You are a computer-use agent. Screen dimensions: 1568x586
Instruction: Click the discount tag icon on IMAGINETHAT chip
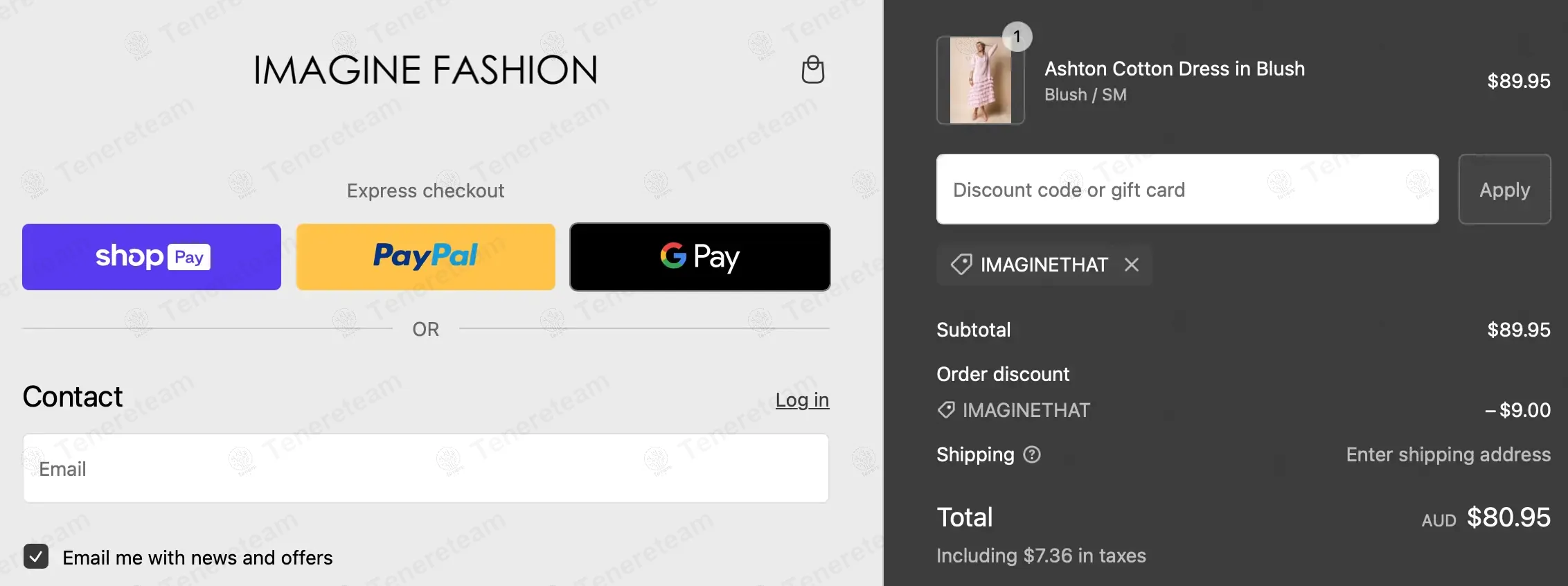pos(961,265)
